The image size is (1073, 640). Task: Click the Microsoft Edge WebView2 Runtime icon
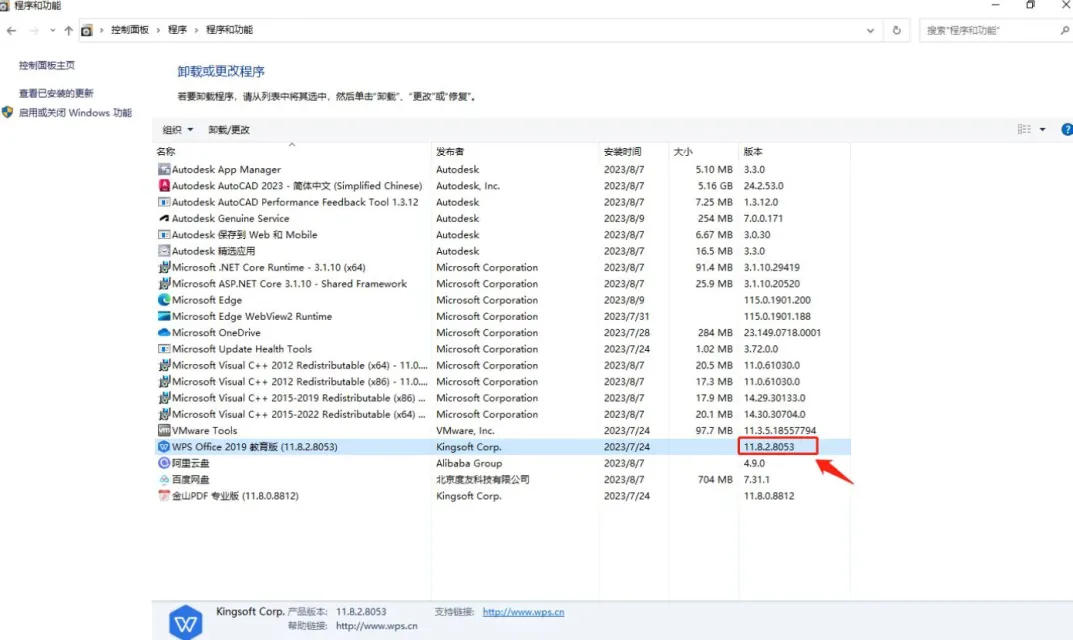click(164, 316)
